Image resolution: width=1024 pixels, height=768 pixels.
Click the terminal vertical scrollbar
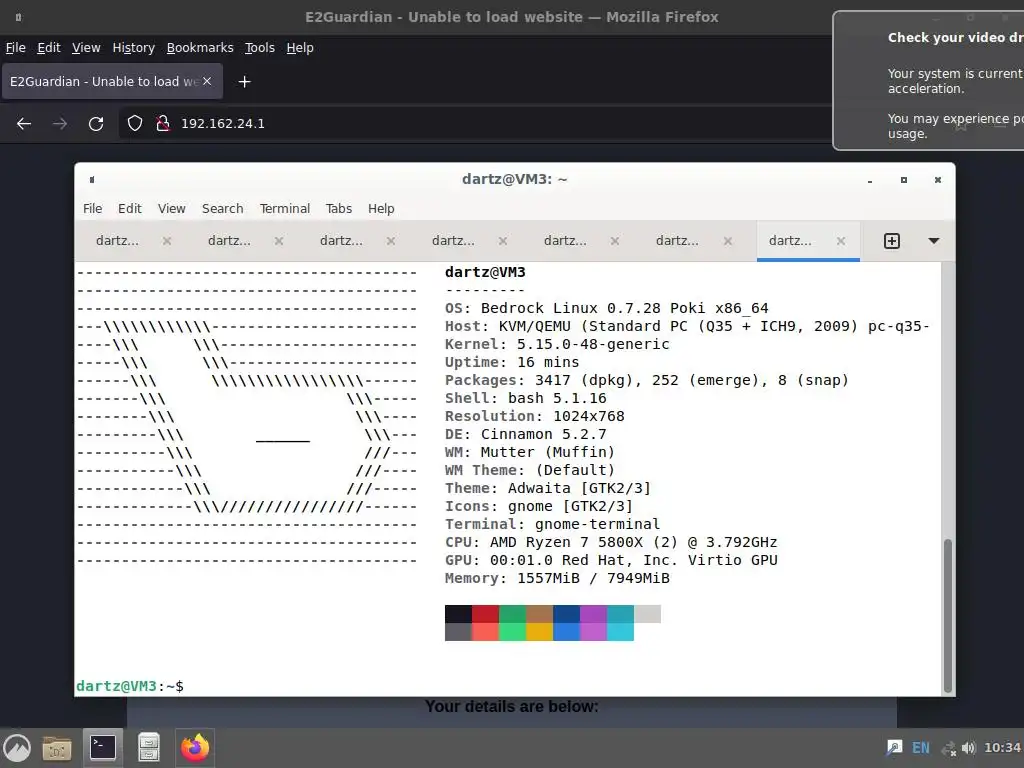[948, 615]
